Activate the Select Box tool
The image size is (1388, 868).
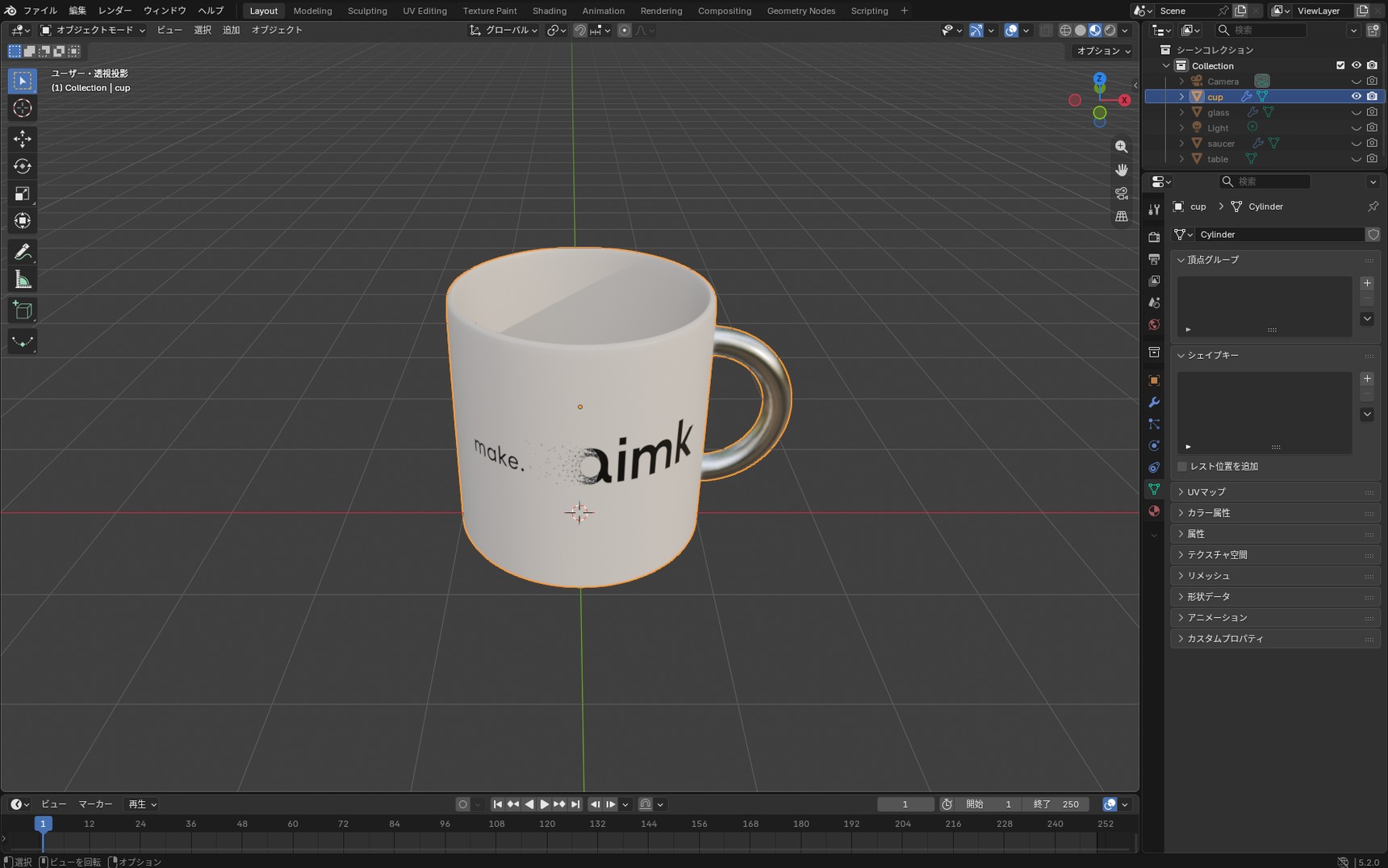[x=23, y=81]
